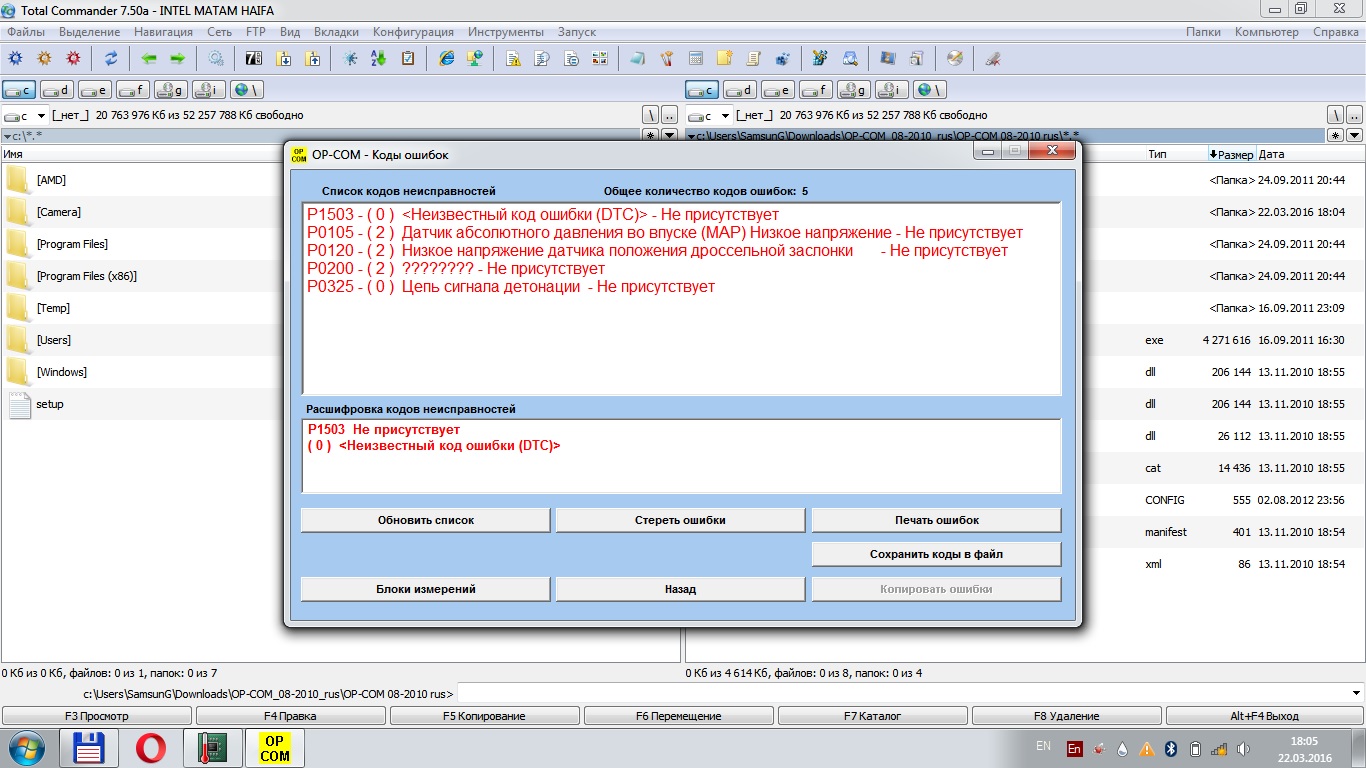The image size is (1366, 768).
Task: Open the Конфигурация menu
Action: pos(413,32)
